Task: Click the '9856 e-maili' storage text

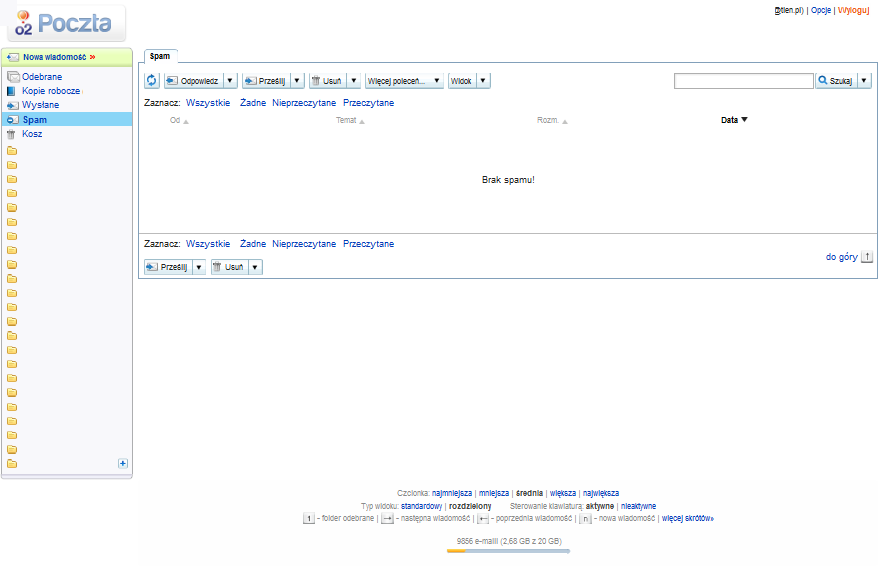Action: [x=509, y=541]
